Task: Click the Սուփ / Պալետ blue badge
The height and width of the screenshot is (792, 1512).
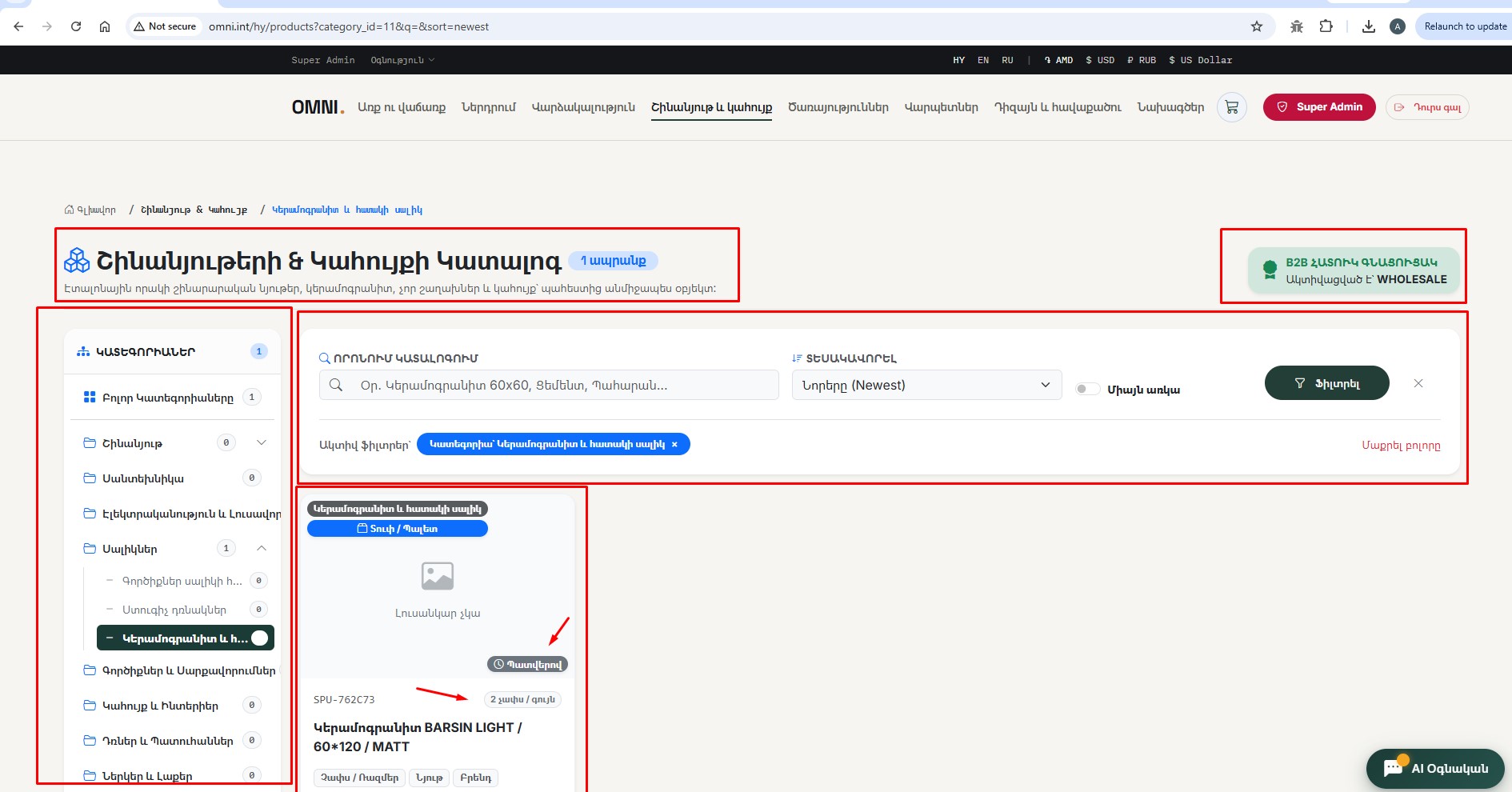Action: [398, 529]
